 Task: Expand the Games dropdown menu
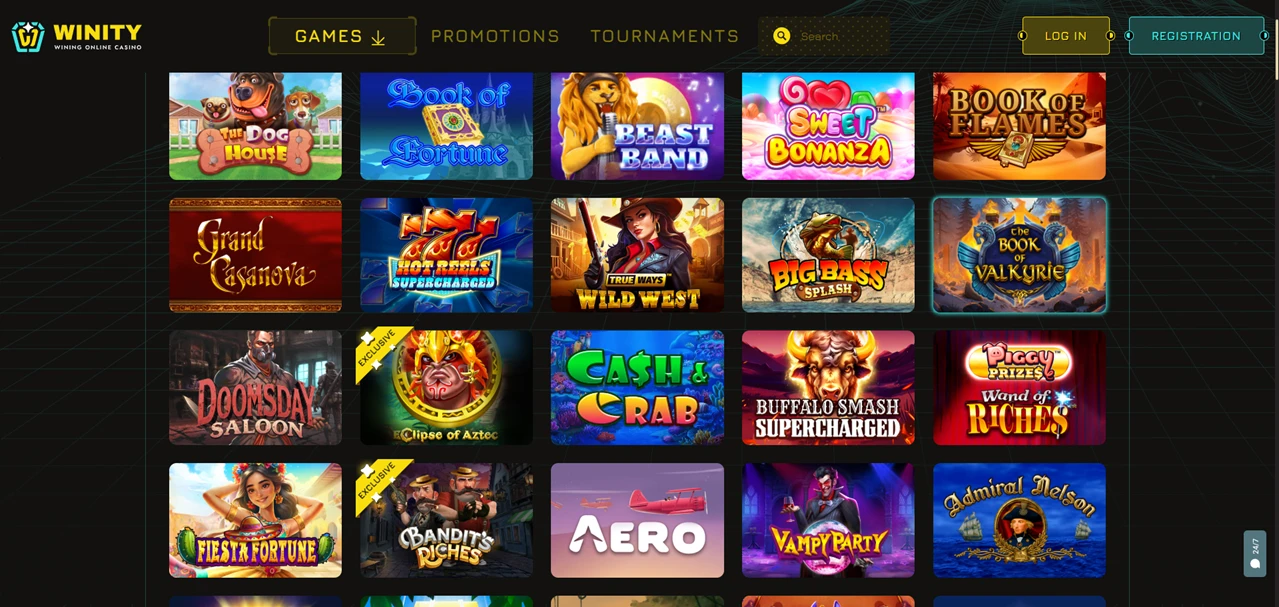tap(342, 36)
